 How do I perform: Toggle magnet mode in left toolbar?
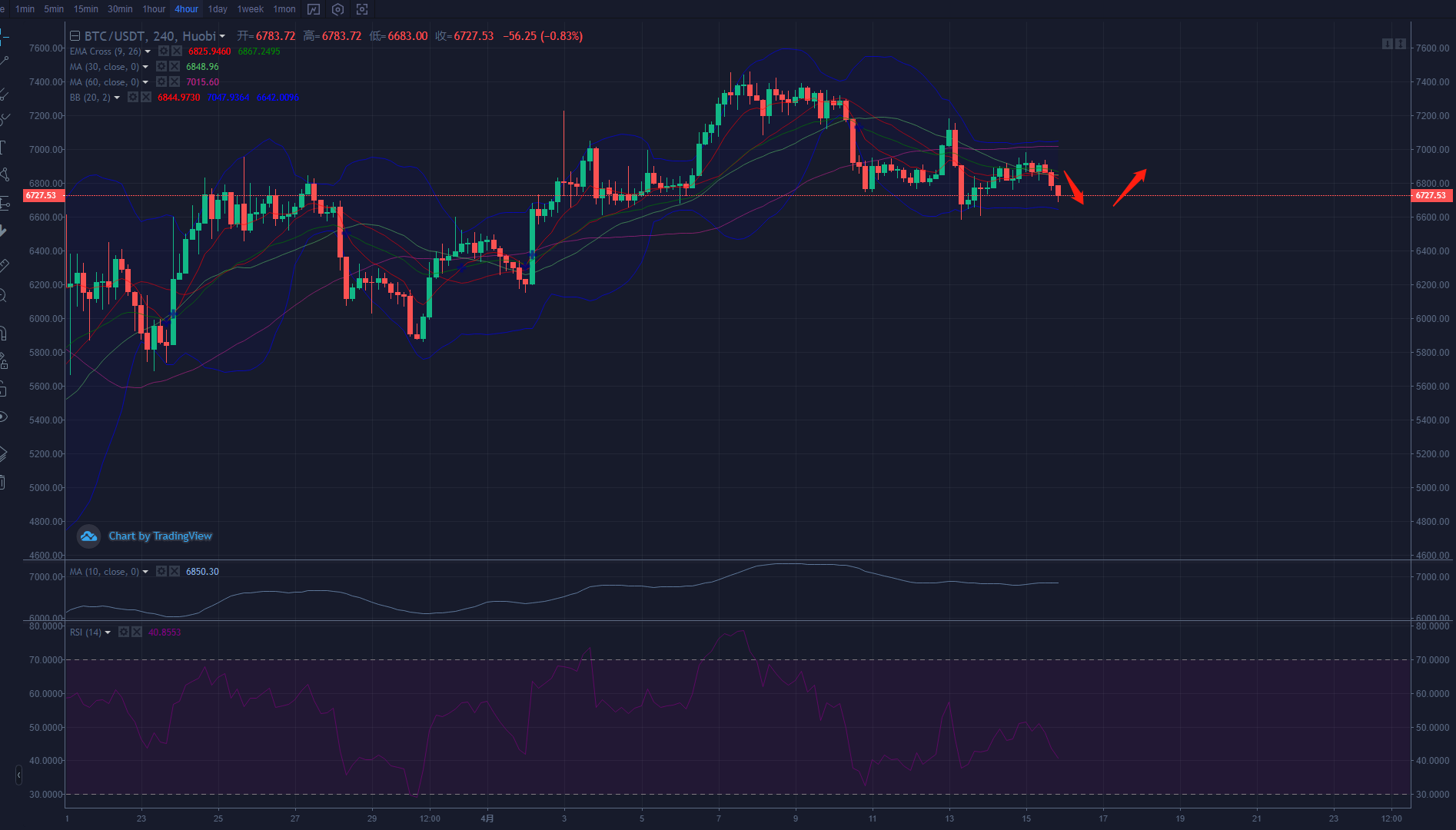(x=4, y=333)
